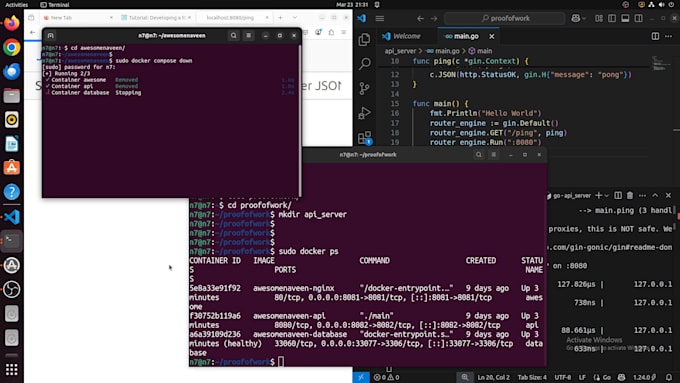Open the VS Code hamburger menu
The image size is (680, 383).
click(380, 18)
